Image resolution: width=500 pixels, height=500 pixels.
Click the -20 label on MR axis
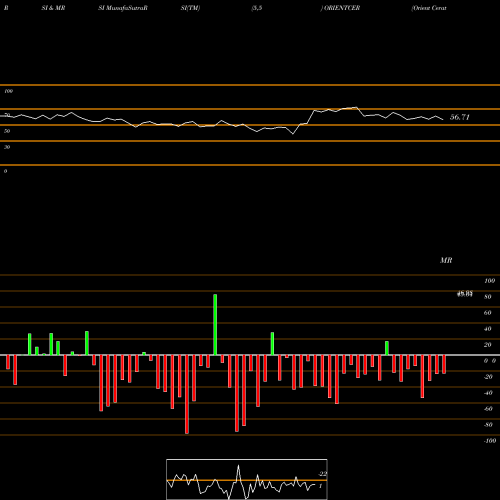coord(488,377)
